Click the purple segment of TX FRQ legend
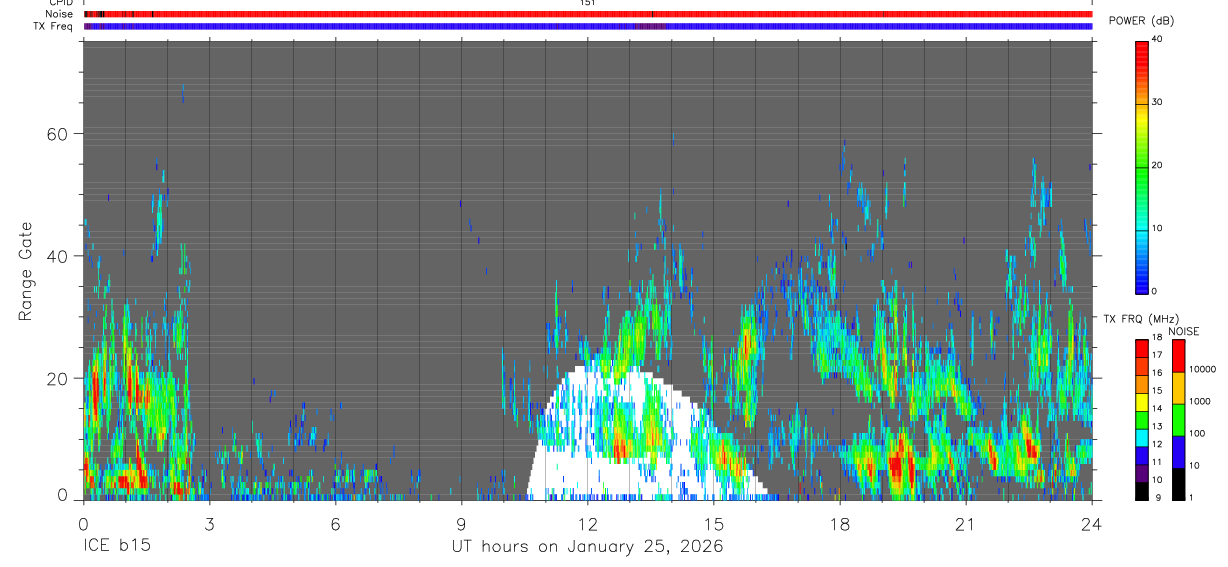The height and width of the screenshot is (567, 1228). (1143, 473)
